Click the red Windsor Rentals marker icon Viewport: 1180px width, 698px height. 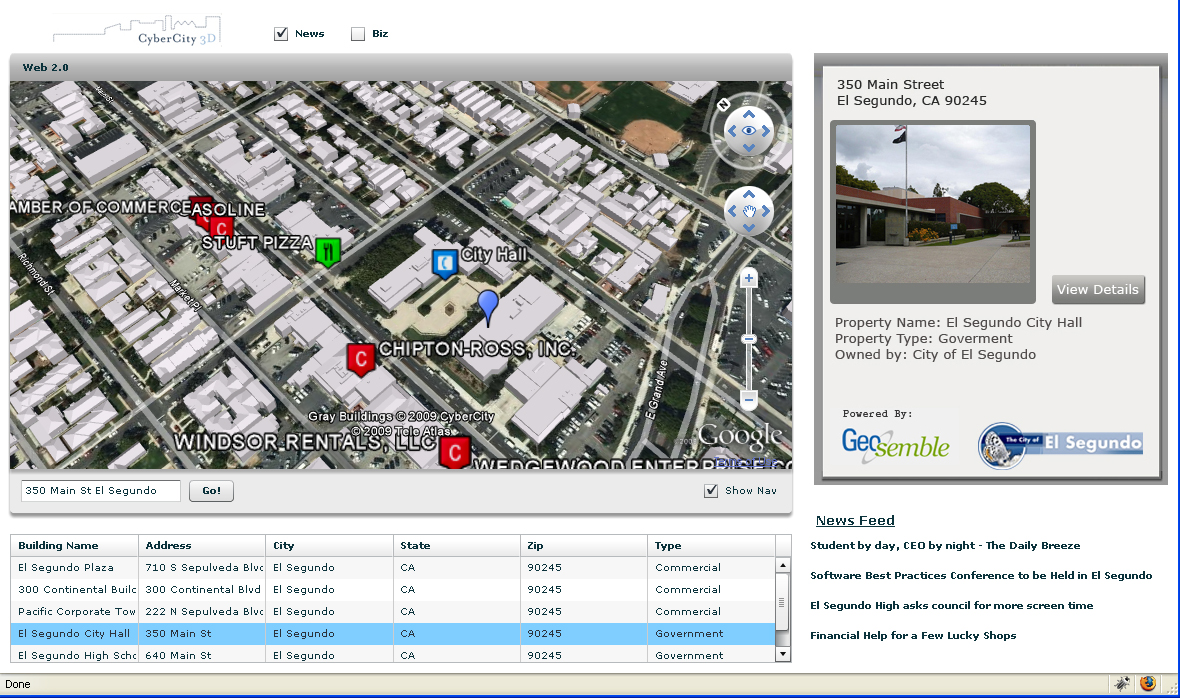tap(455, 452)
